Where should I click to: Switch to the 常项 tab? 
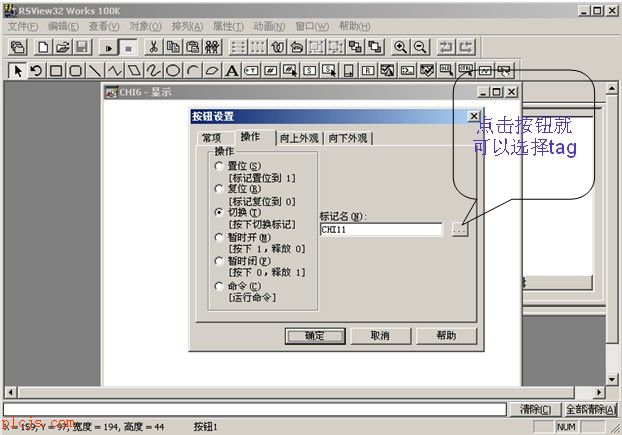tap(211, 138)
